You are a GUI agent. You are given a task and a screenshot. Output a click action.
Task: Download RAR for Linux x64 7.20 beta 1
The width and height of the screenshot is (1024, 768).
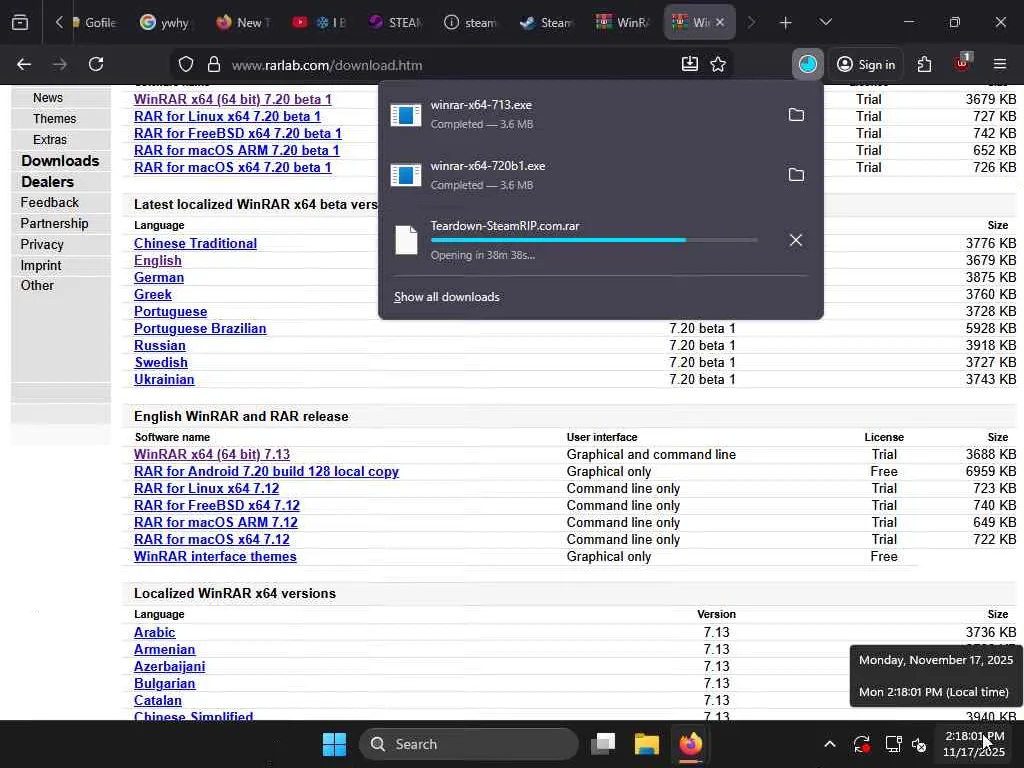click(227, 116)
